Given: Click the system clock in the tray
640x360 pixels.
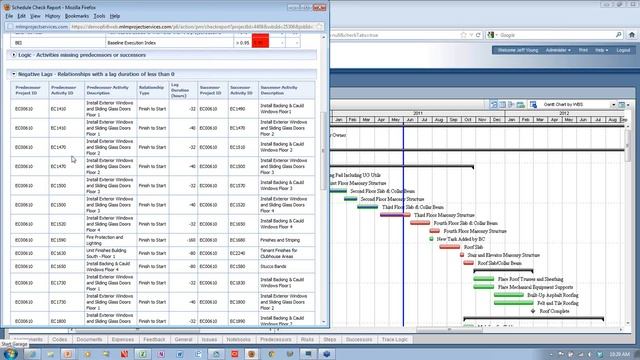Looking at the screenshot, I should pos(620,354).
